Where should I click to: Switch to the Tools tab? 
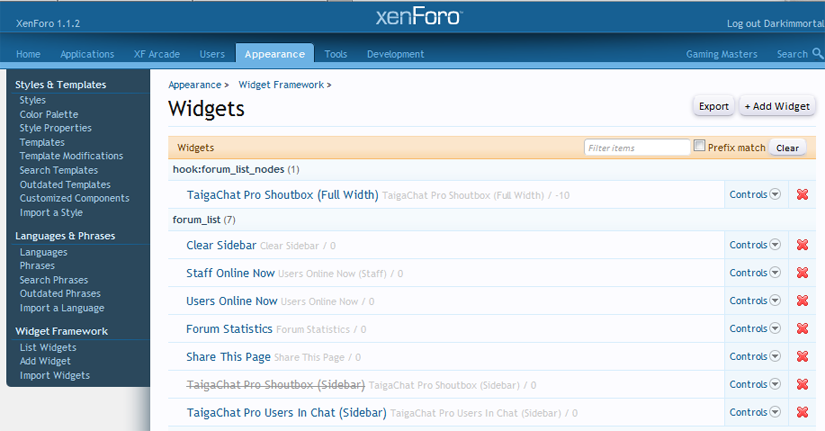point(336,54)
